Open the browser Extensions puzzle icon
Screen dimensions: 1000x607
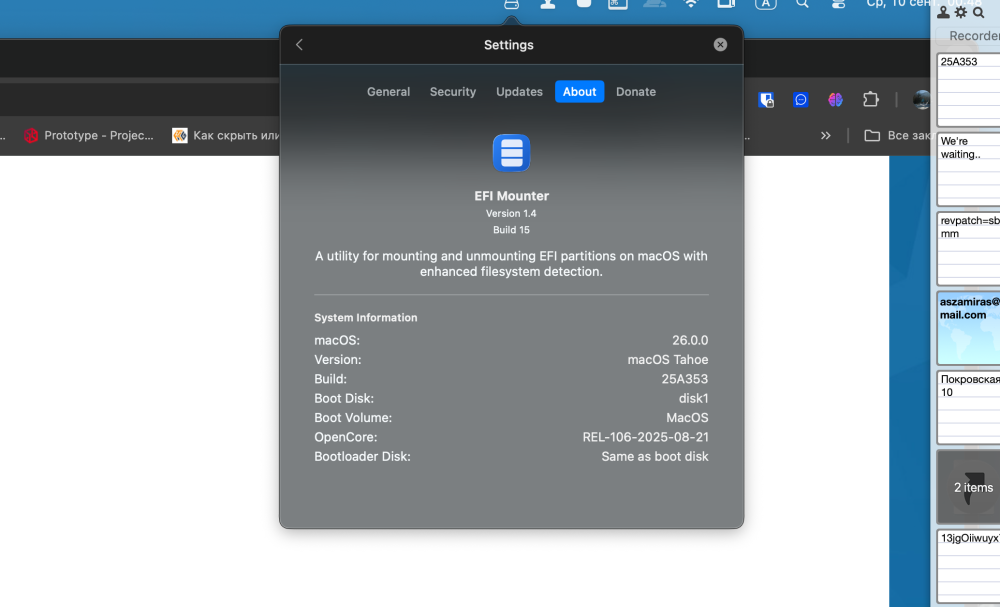pyautogui.click(x=871, y=99)
